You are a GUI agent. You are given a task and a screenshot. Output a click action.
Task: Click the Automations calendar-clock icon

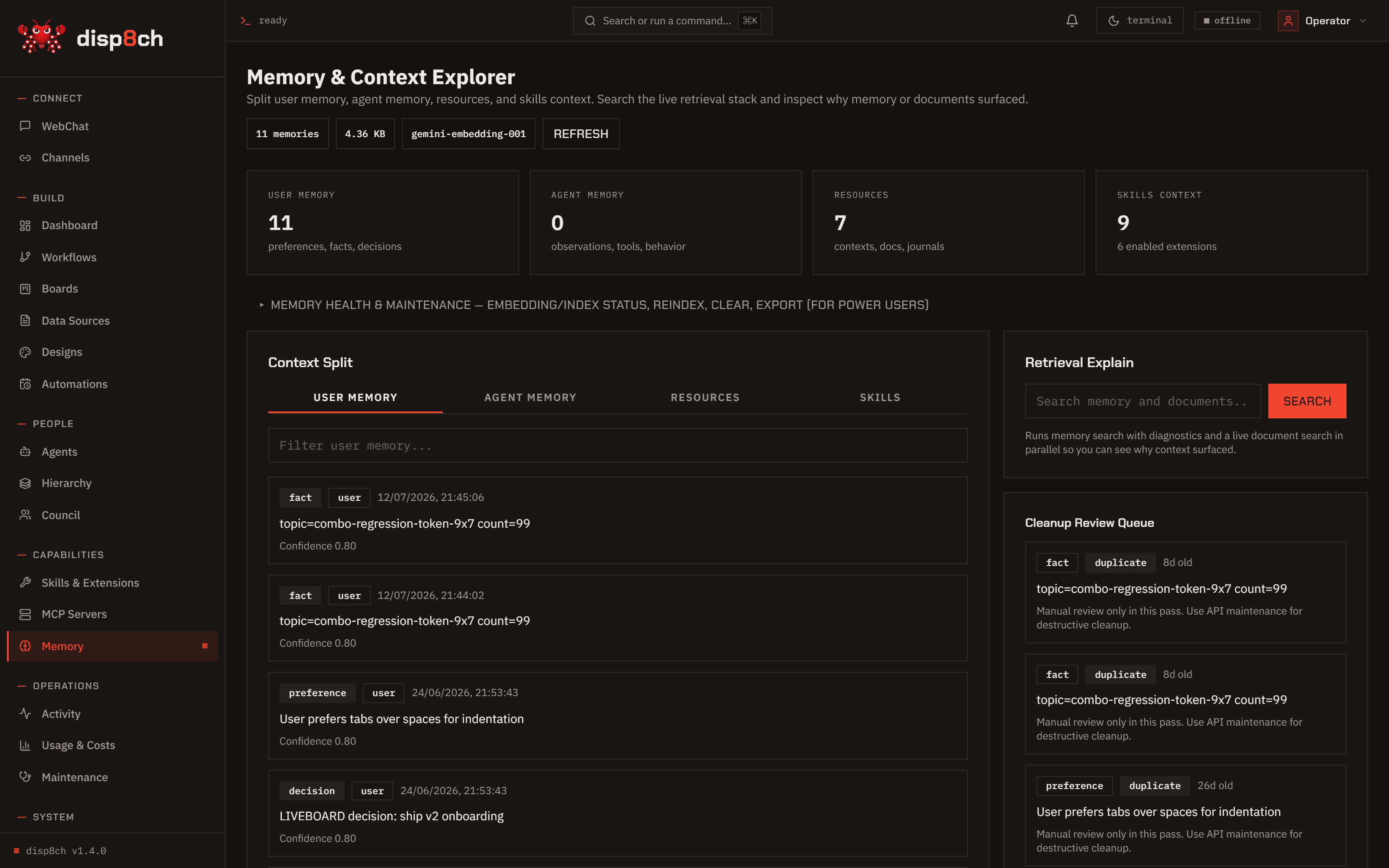coord(25,384)
